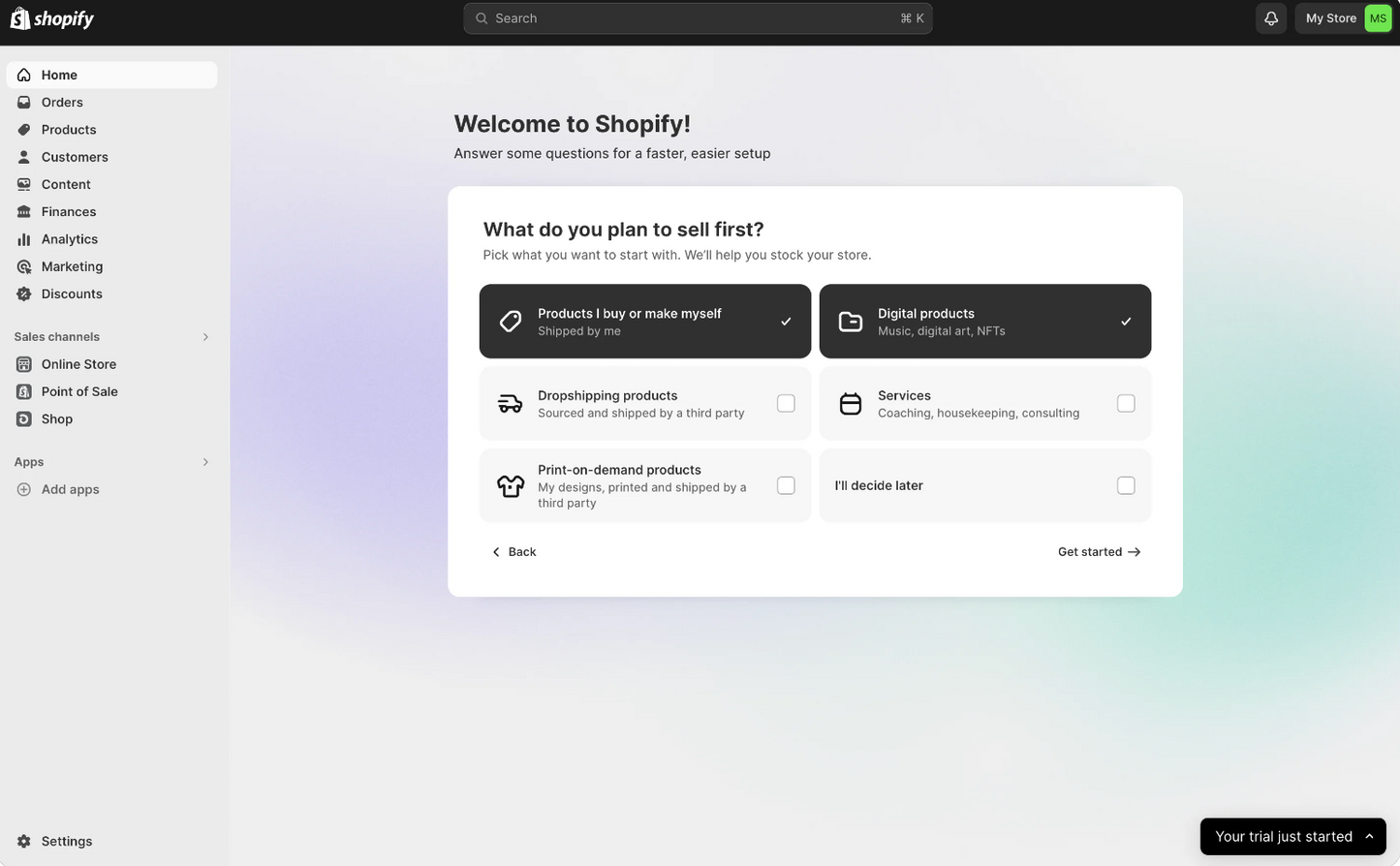Open Content in the sidebar

(x=111, y=184)
